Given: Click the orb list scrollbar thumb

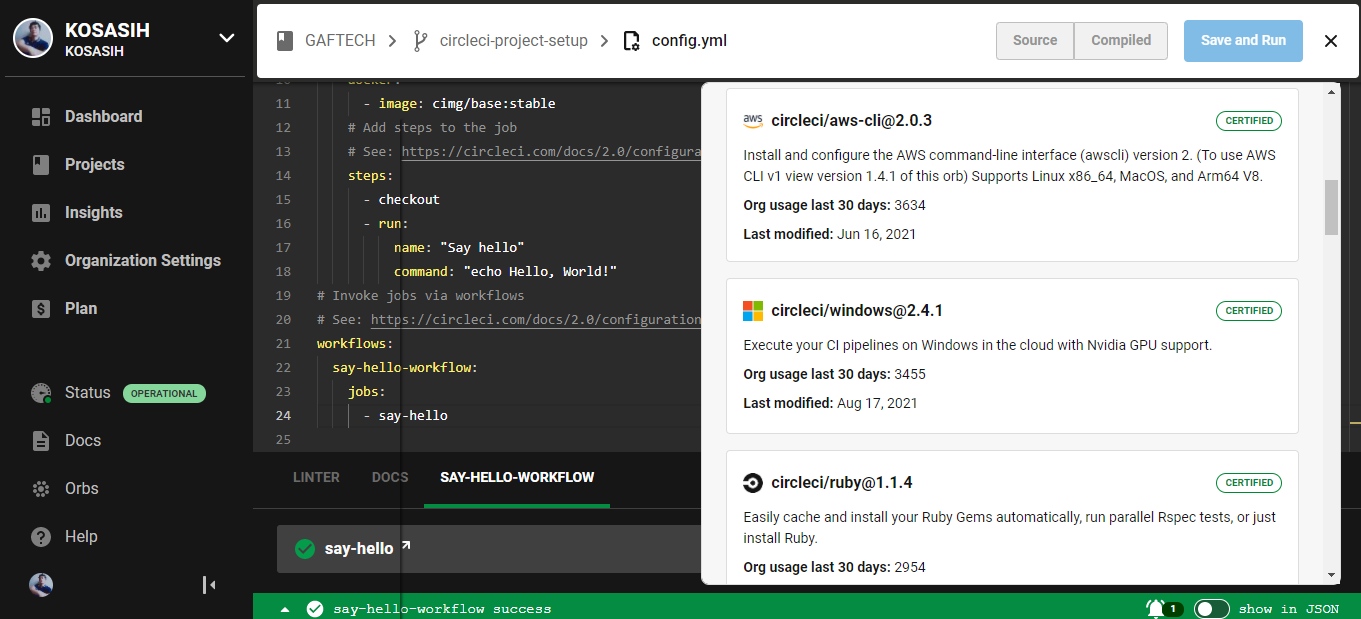Looking at the screenshot, I should pos(1331,207).
